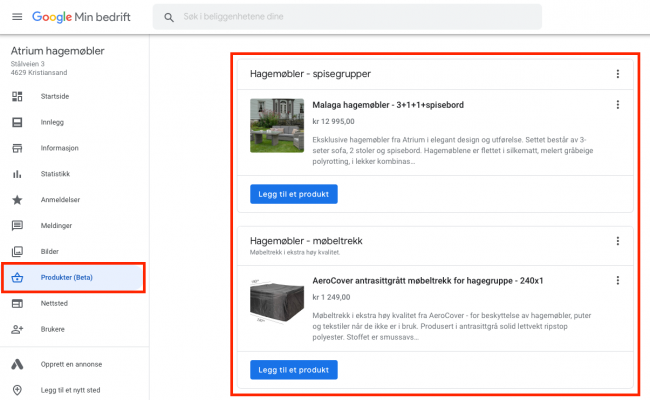The height and width of the screenshot is (400, 650).
Task: Click Atrium hagemøbler business name
Action: point(58,51)
